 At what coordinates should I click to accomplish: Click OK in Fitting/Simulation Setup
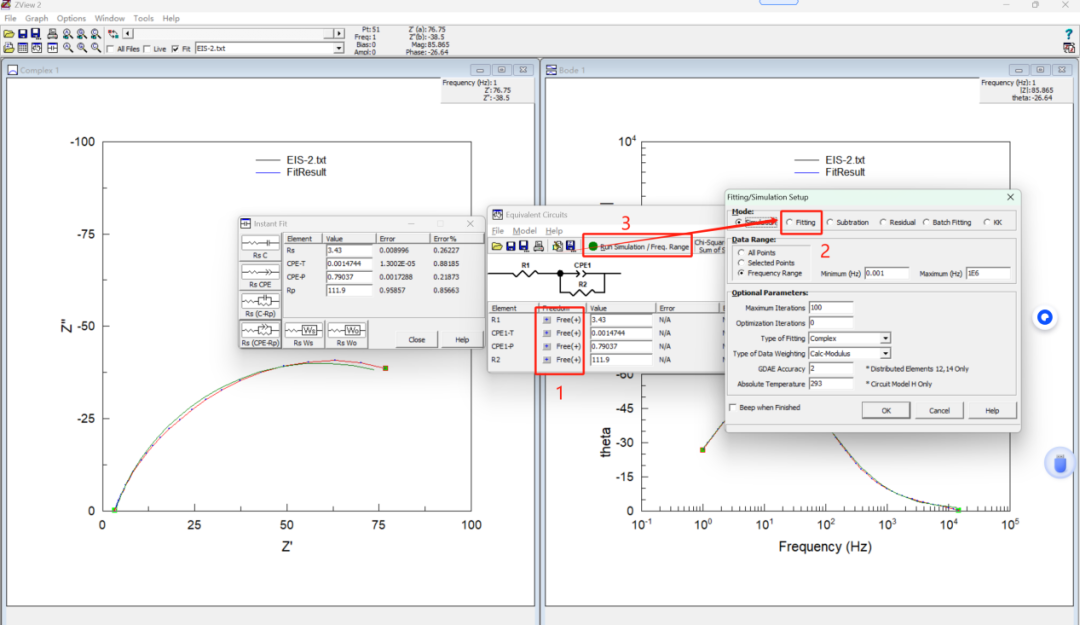point(886,411)
